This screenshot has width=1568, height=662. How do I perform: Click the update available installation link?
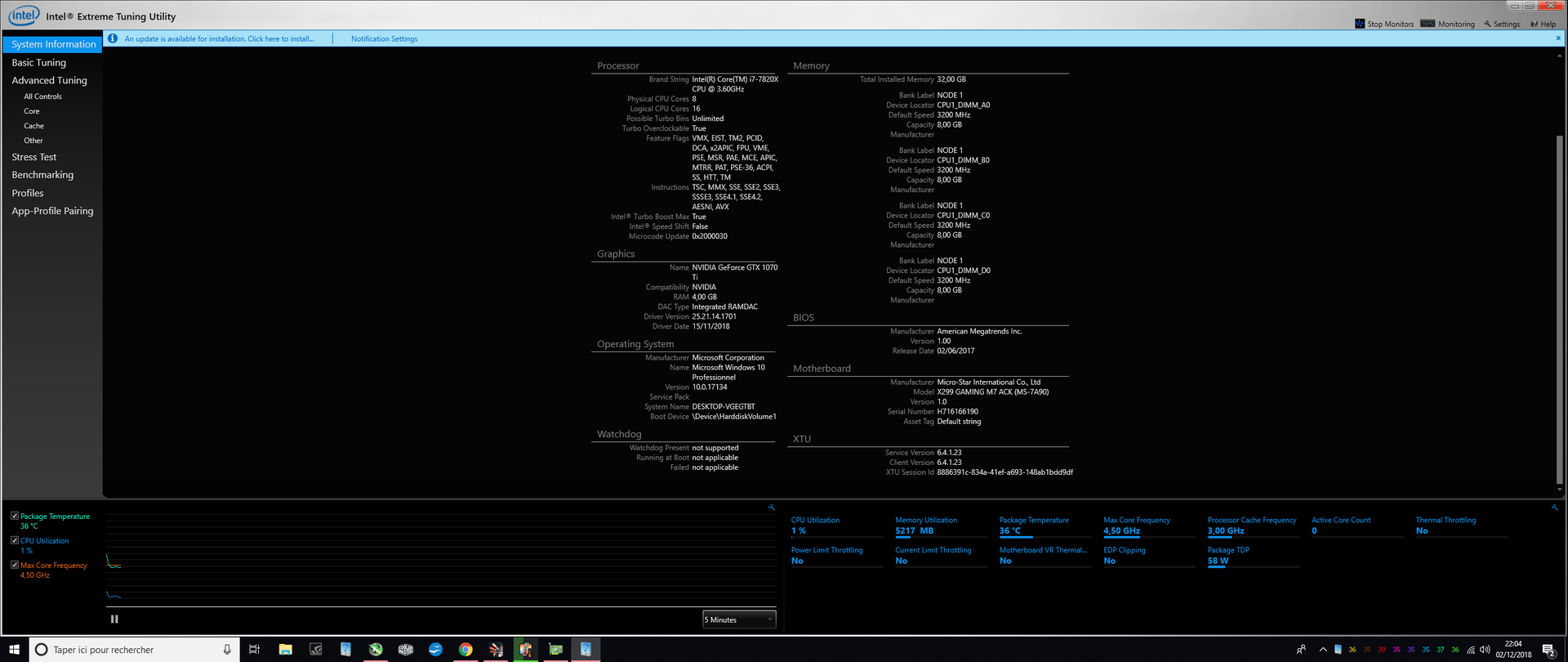click(219, 38)
